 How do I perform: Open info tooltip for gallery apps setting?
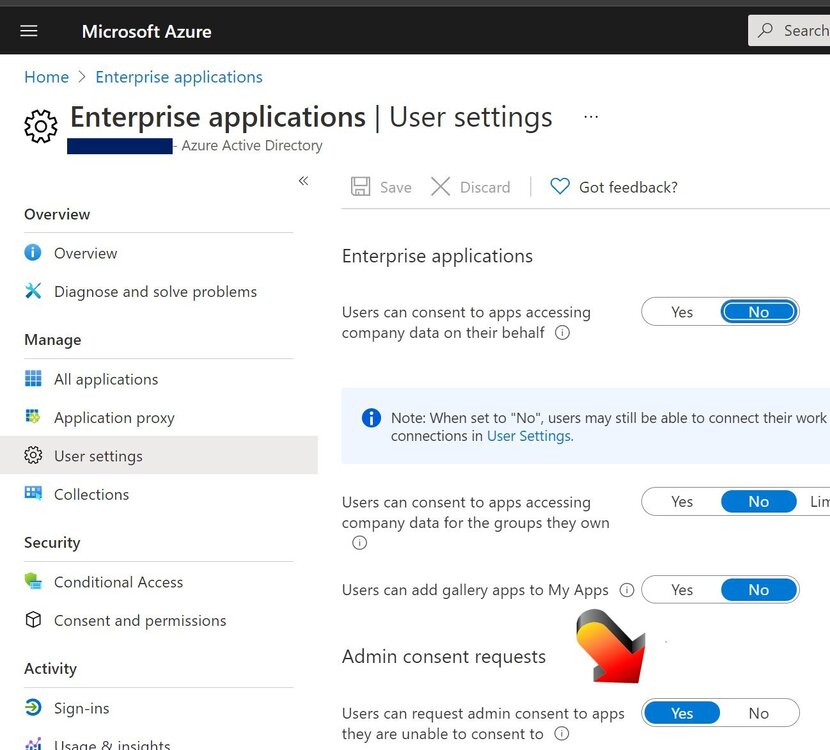click(x=627, y=590)
